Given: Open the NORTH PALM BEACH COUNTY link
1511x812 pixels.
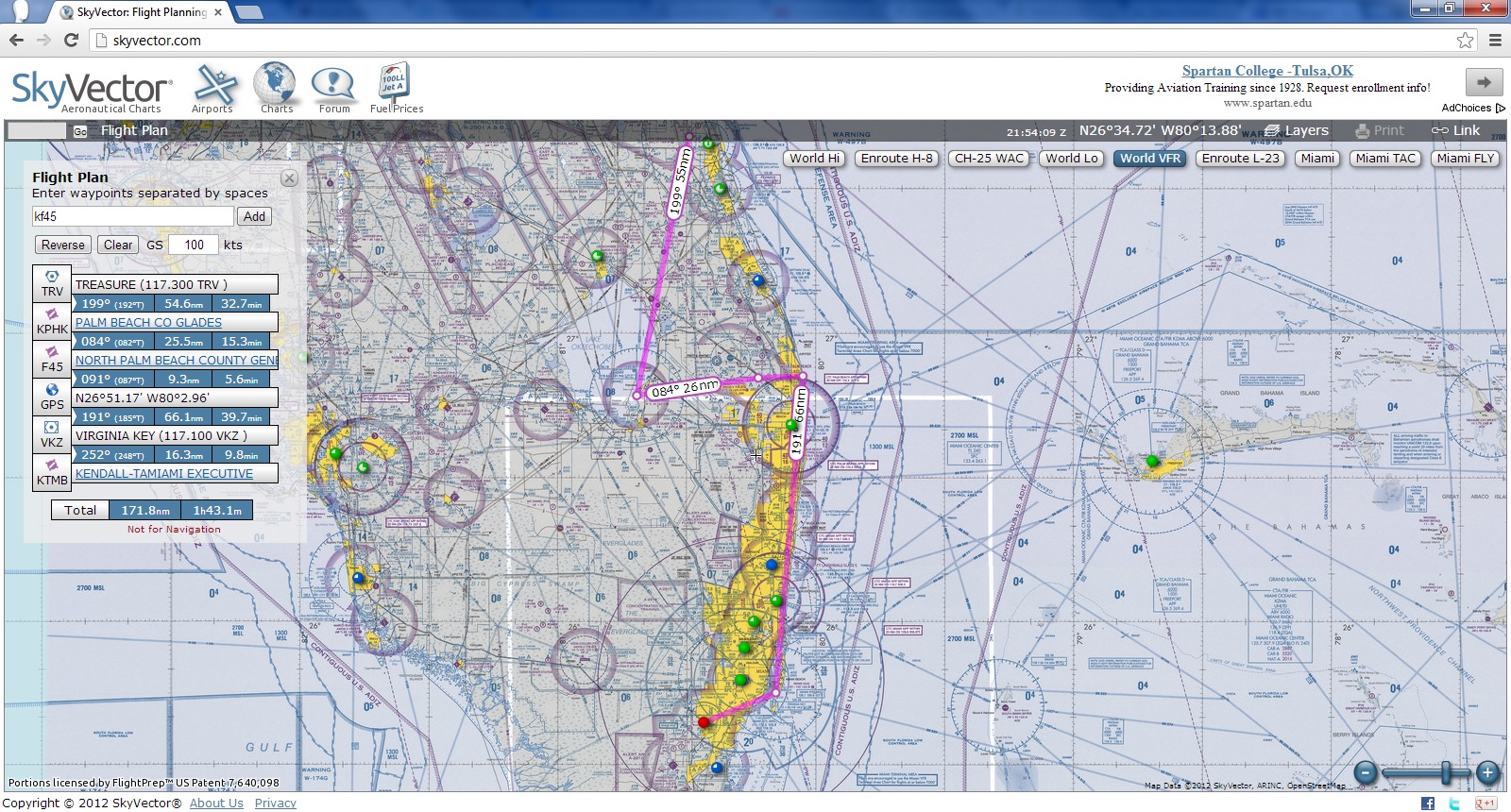Looking at the screenshot, I should point(177,360).
